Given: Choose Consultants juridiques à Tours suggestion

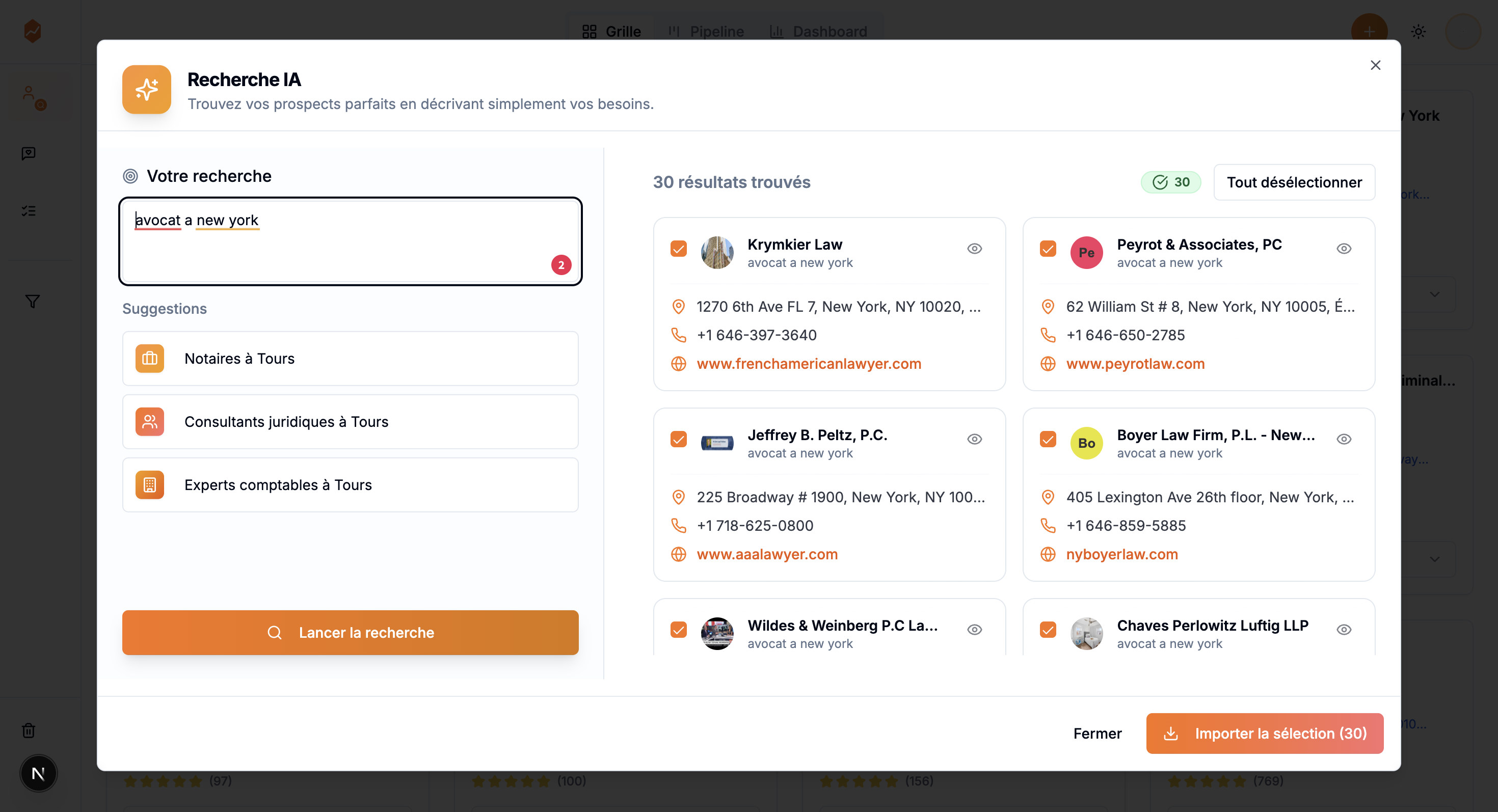Looking at the screenshot, I should [x=350, y=422].
